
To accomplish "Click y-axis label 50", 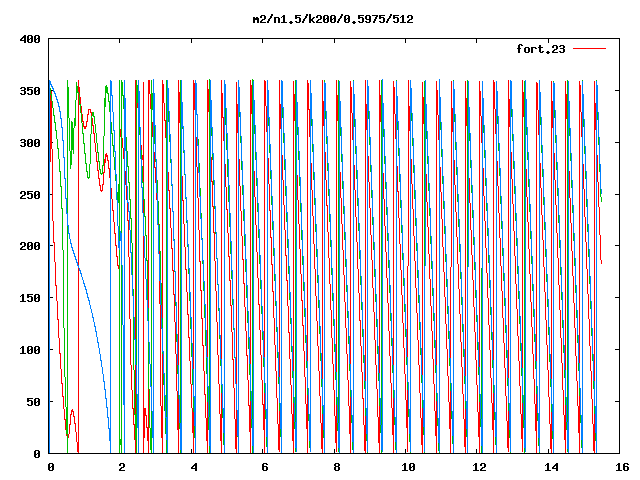I will (x=33, y=402).
